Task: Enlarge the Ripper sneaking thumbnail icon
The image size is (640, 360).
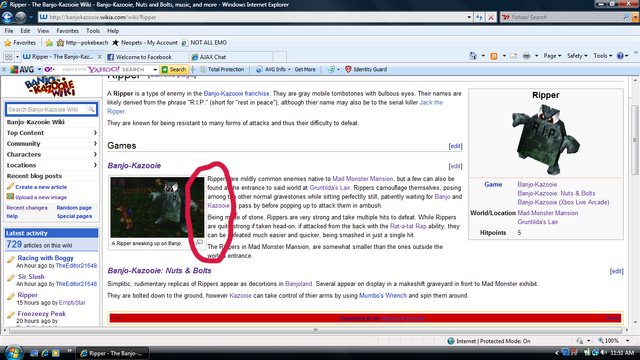Action: [x=199, y=242]
